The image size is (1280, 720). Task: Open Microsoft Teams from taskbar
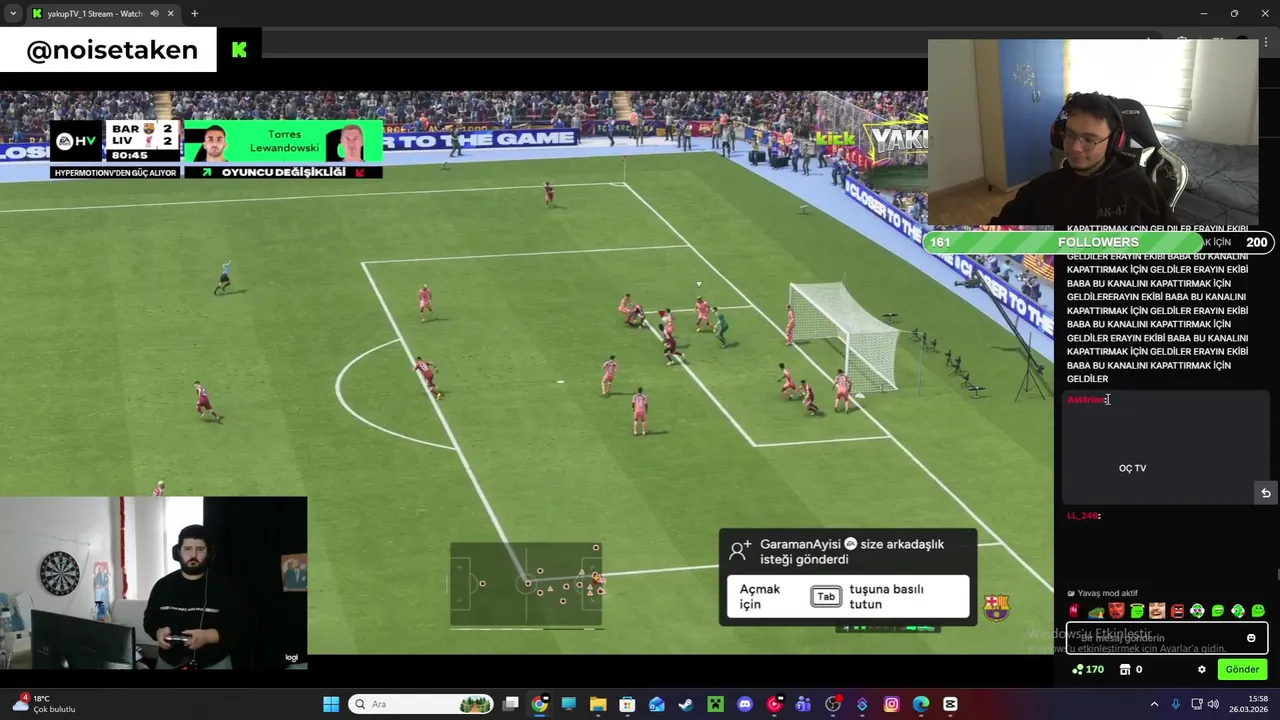803,704
